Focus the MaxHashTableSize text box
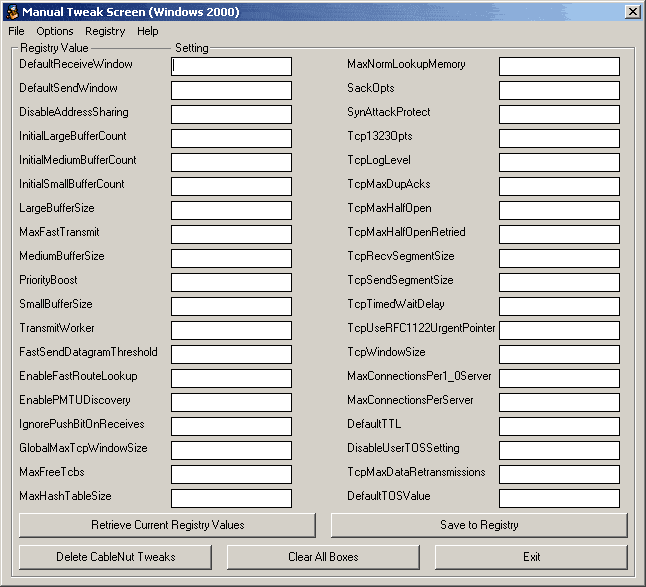Screen dimensions: 646x587 pyautogui.click(x=231, y=498)
